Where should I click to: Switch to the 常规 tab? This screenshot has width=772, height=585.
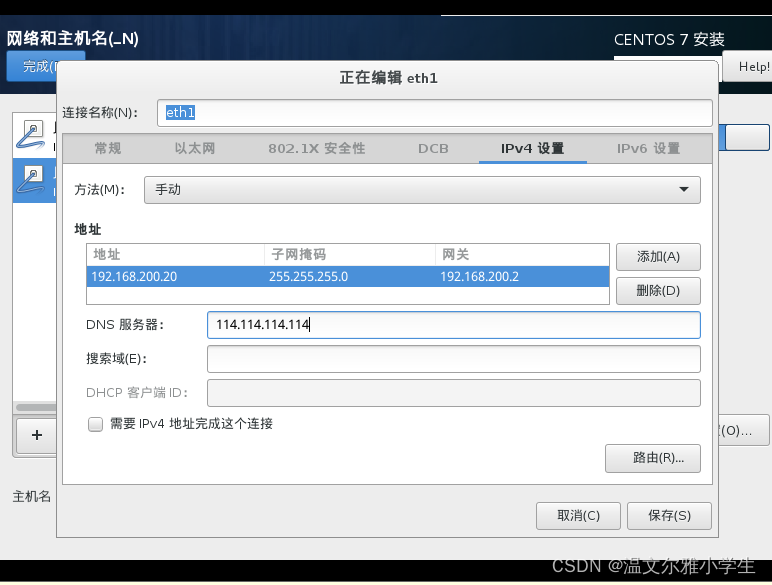pyautogui.click(x=108, y=149)
